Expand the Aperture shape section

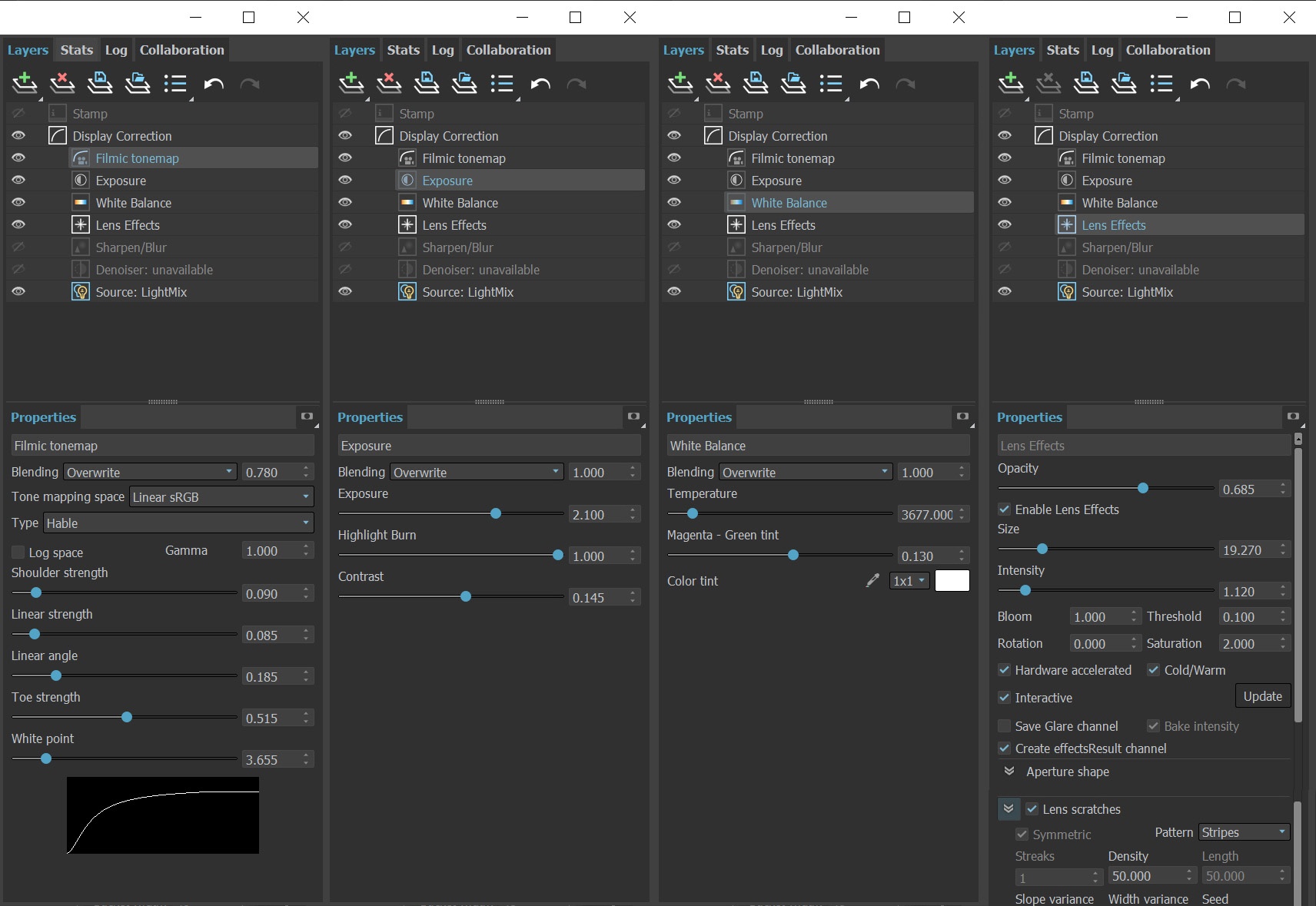tap(1009, 771)
